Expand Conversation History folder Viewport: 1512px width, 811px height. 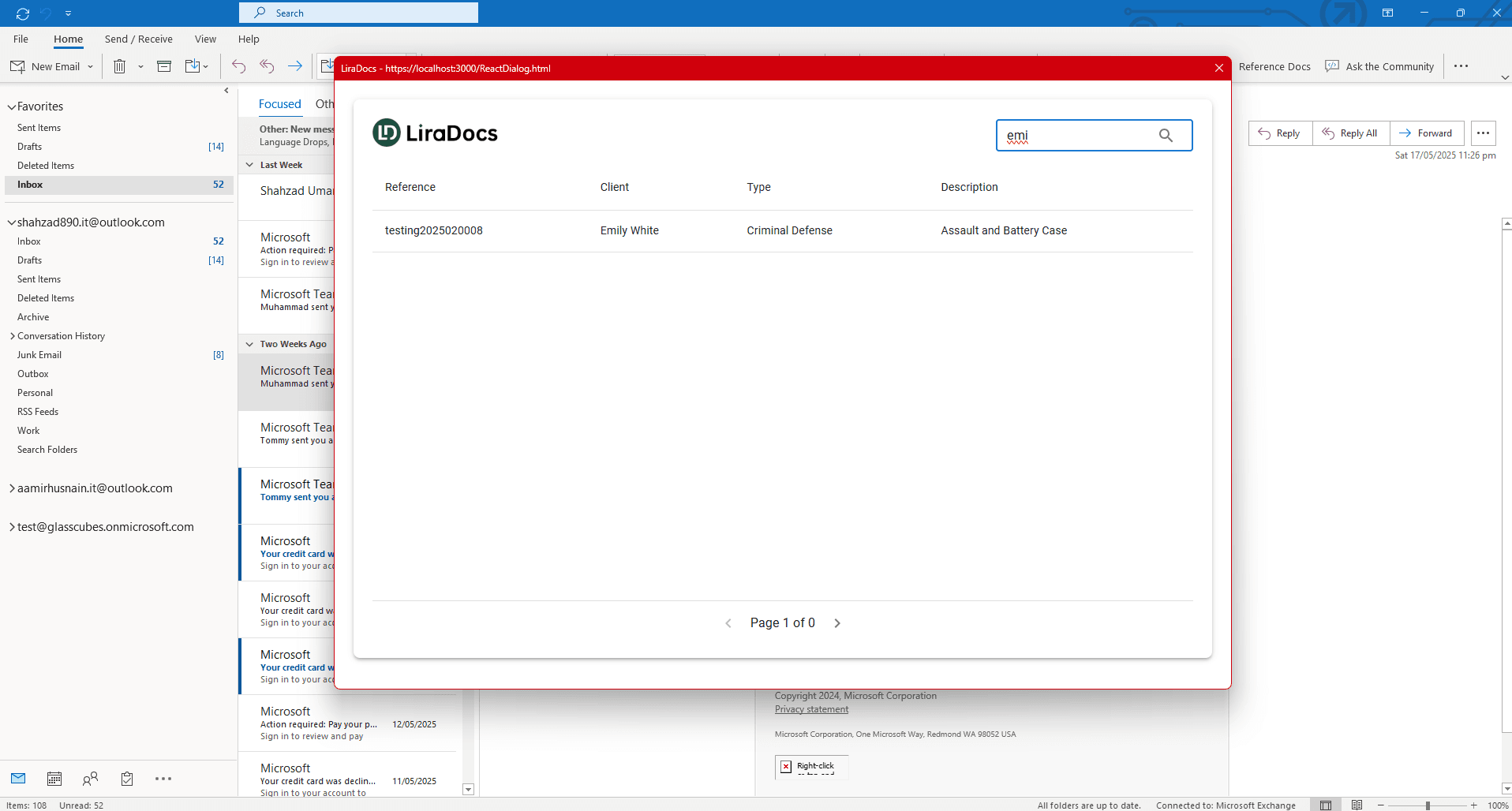(x=13, y=336)
